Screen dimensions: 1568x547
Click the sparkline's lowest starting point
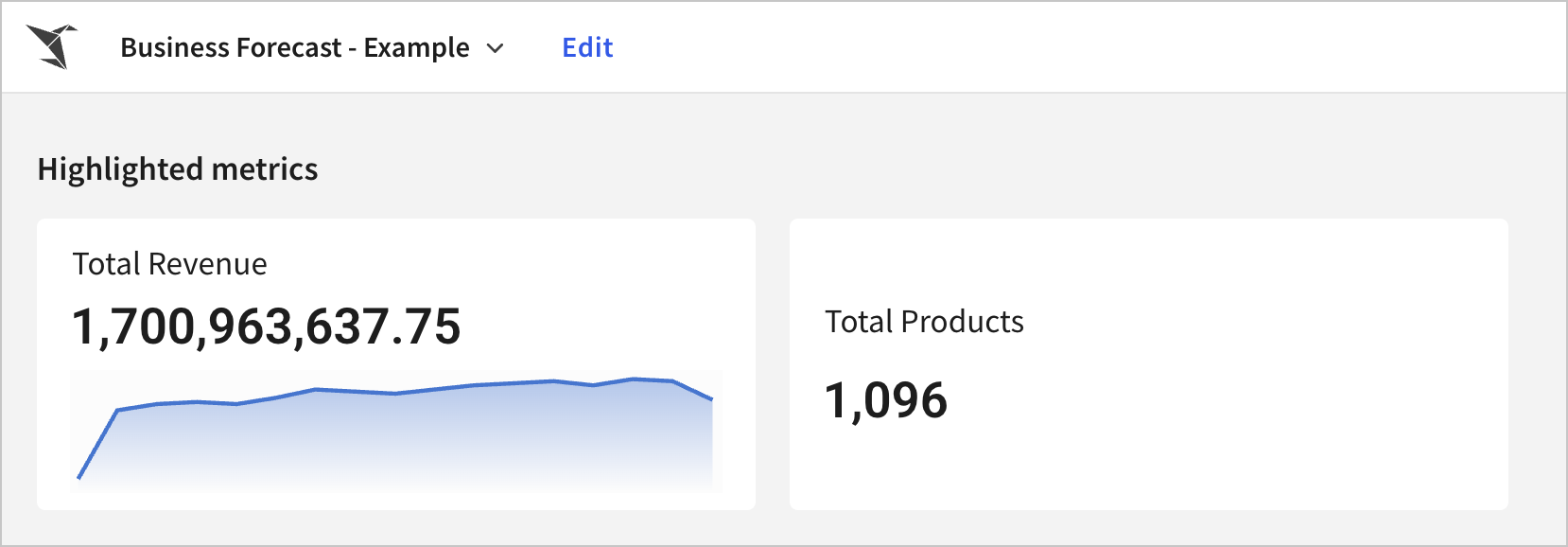pos(78,477)
